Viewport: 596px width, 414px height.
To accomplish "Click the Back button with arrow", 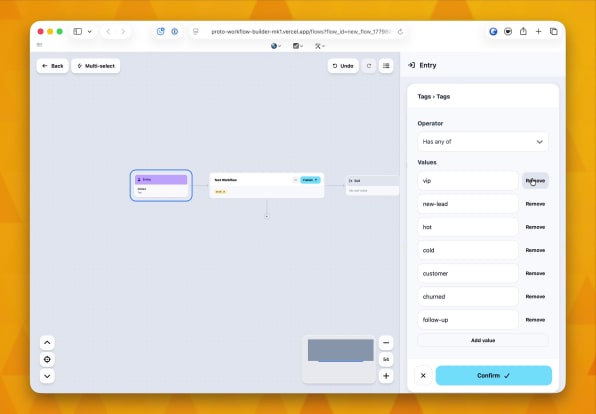I will click(x=52, y=66).
